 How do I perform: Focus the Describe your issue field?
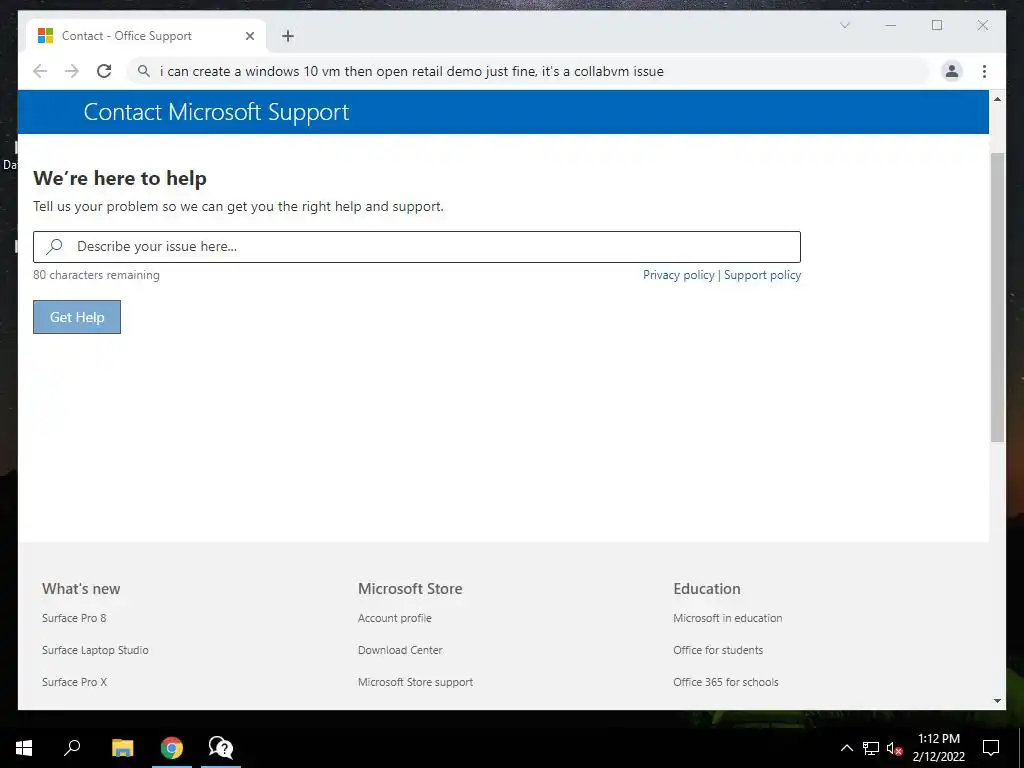tap(417, 247)
